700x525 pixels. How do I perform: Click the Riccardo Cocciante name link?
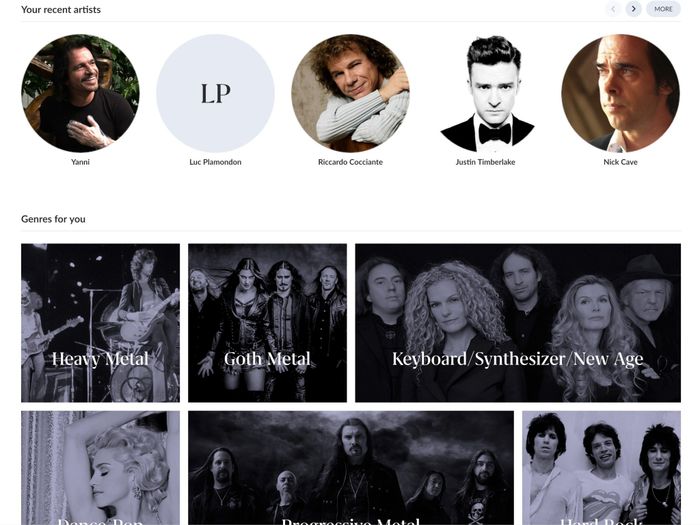click(350, 162)
